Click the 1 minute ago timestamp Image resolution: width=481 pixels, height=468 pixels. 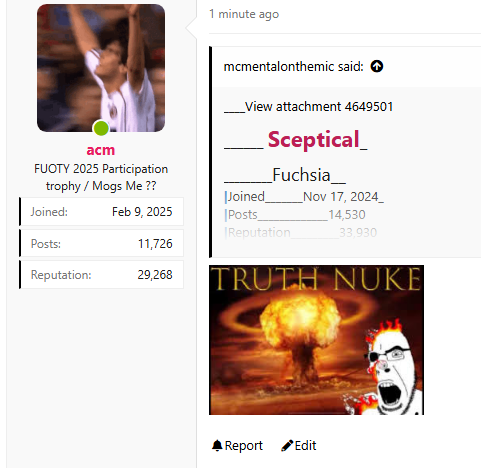pyautogui.click(x=244, y=14)
